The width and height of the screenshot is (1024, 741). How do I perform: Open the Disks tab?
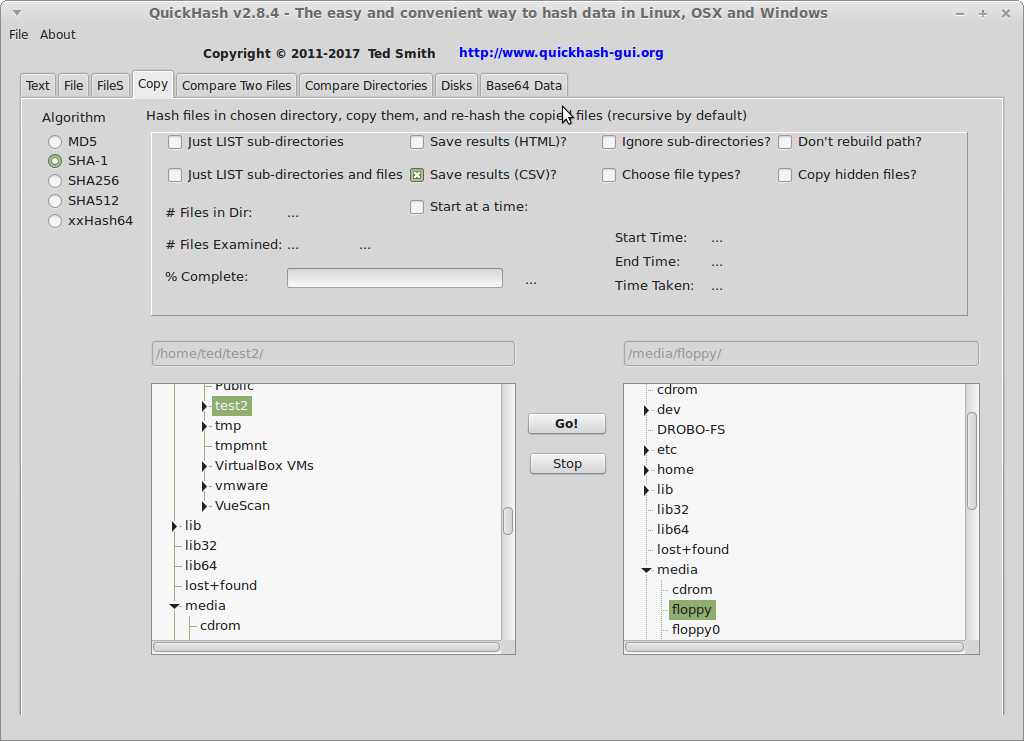pos(456,85)
